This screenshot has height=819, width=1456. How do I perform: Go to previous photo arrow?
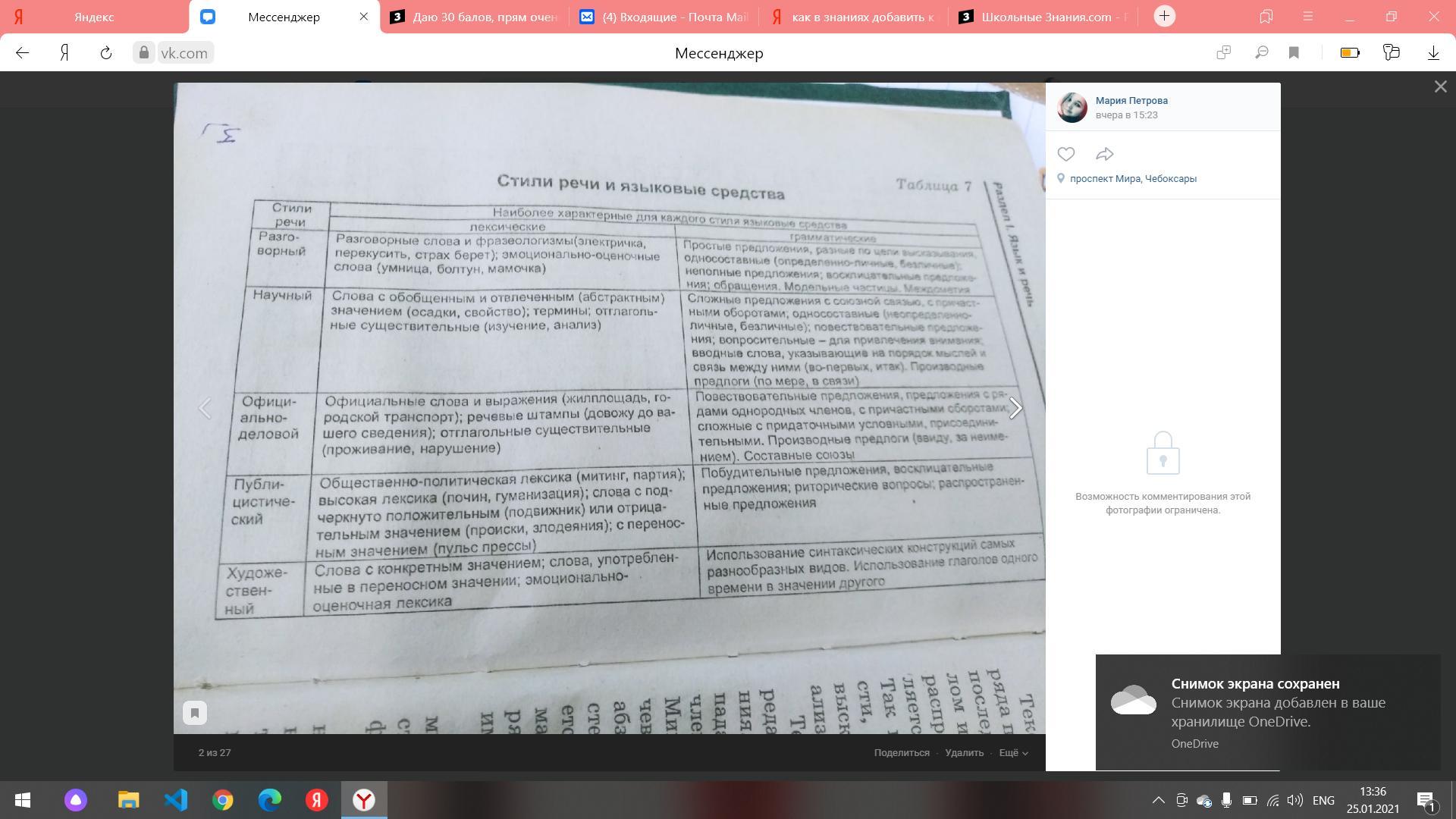pyautogui.click(x=205, y=409)
